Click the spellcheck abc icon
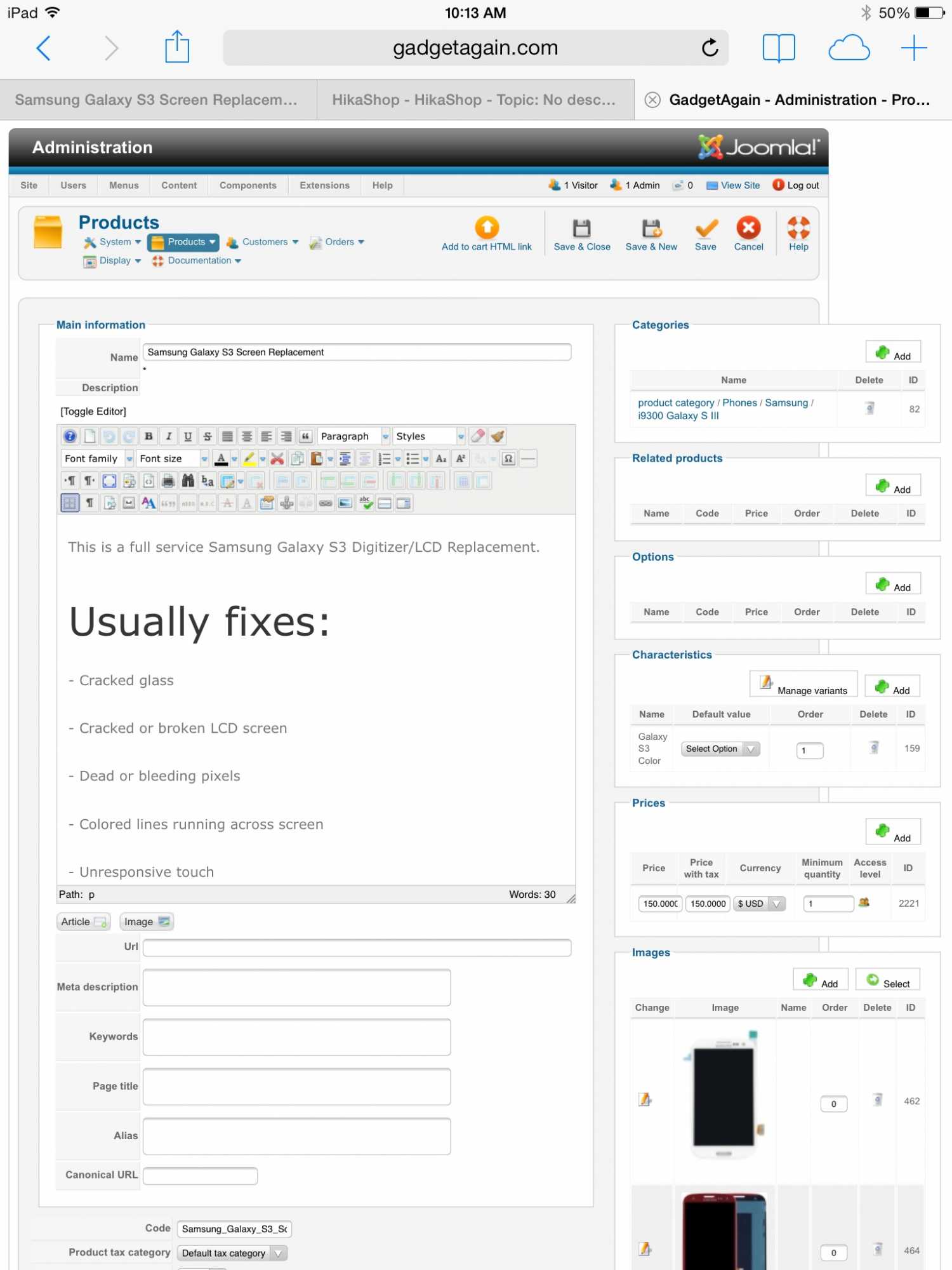 [x=365, y=503]
